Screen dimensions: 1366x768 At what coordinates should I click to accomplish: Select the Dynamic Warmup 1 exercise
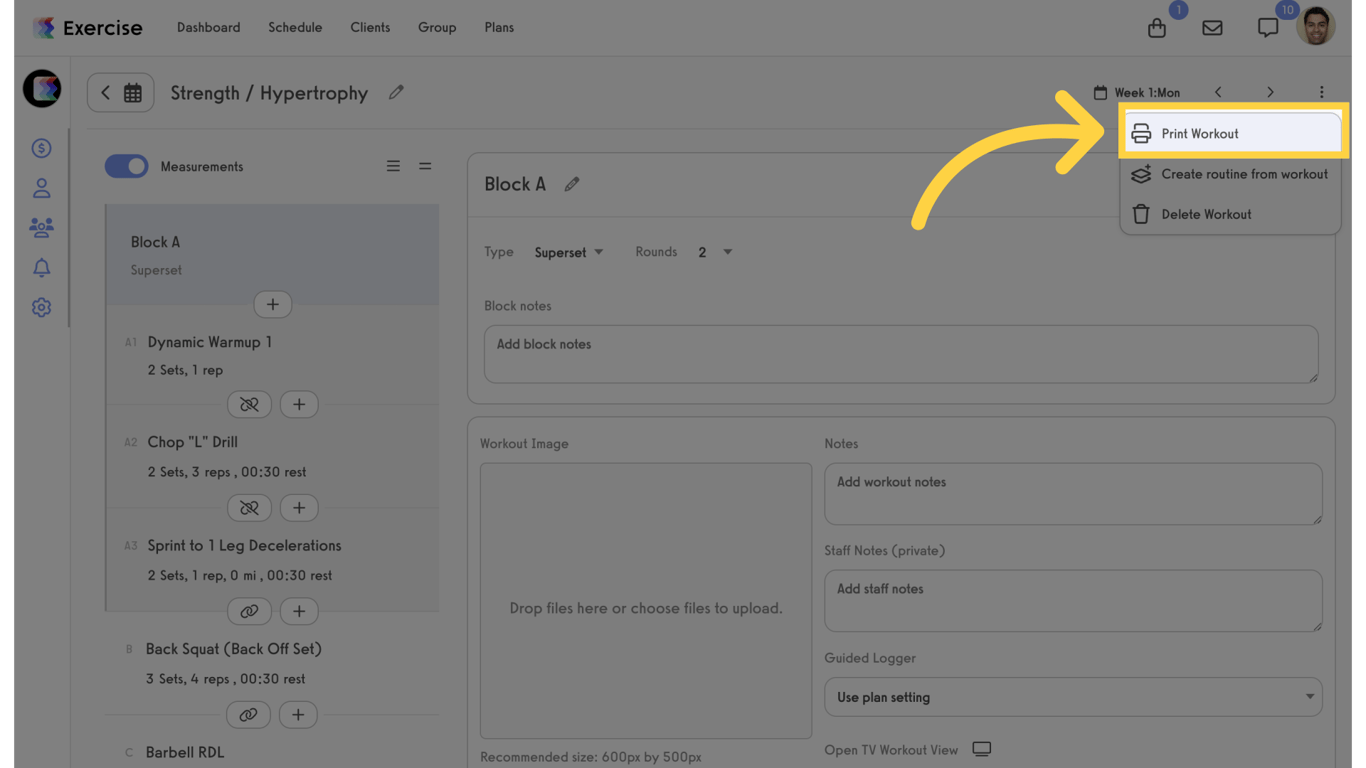point(272,355)
